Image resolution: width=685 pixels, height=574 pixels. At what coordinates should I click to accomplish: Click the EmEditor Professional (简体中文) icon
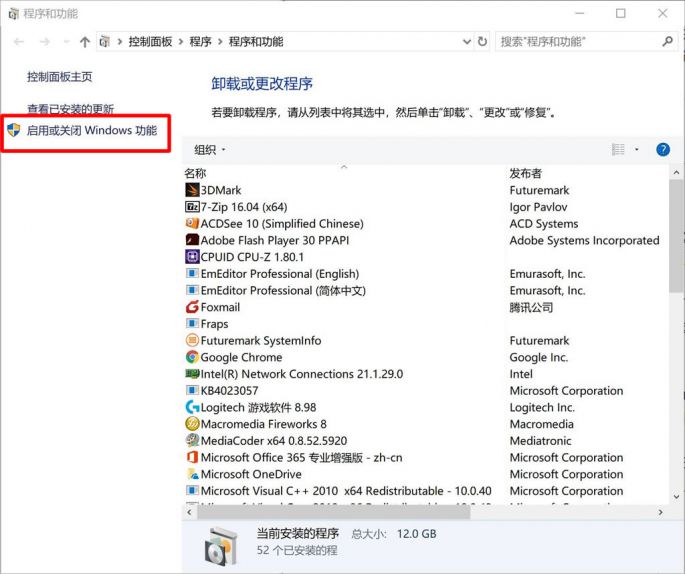[192, 290]
